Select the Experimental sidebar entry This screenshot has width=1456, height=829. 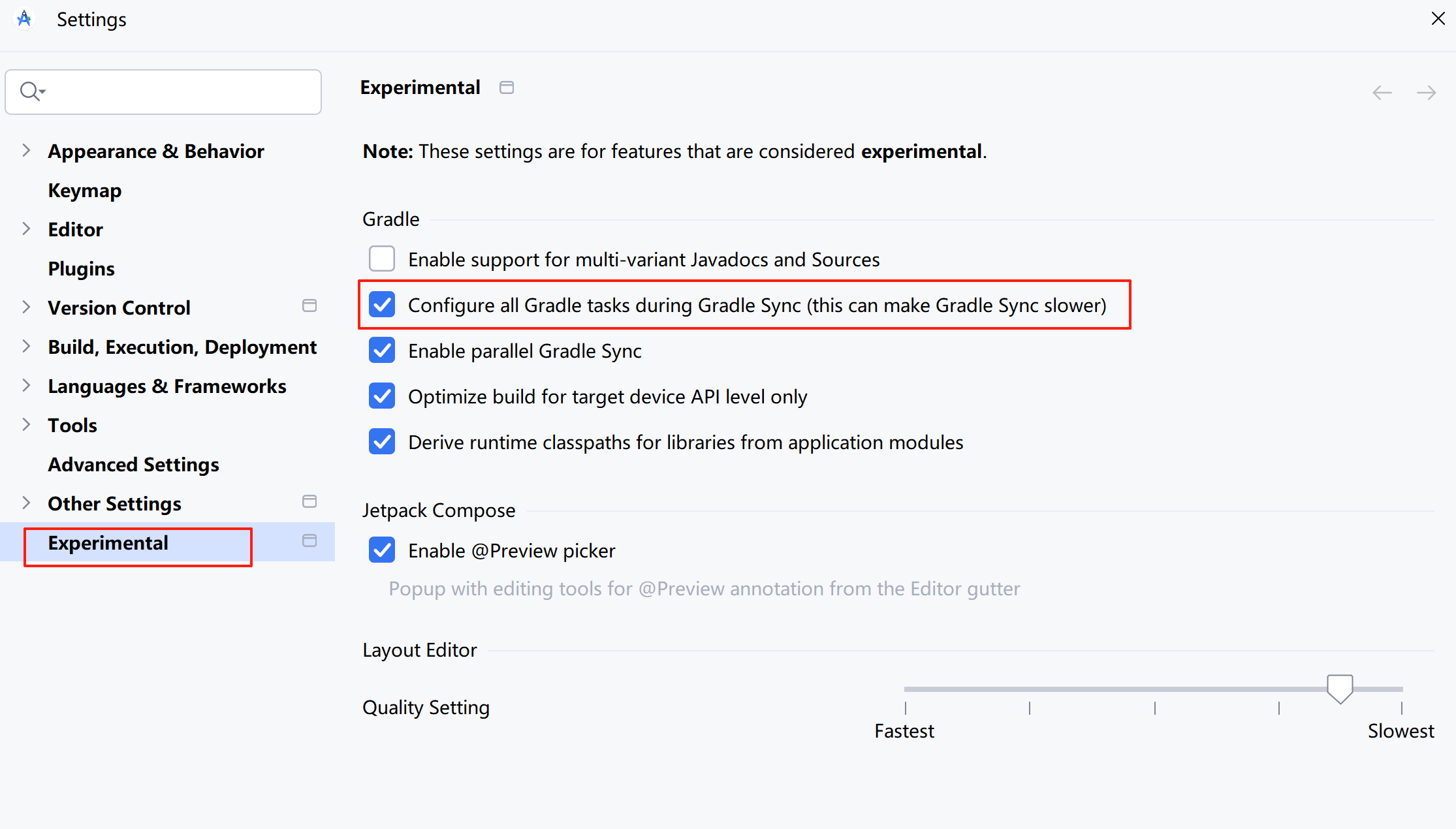point(108,542)
